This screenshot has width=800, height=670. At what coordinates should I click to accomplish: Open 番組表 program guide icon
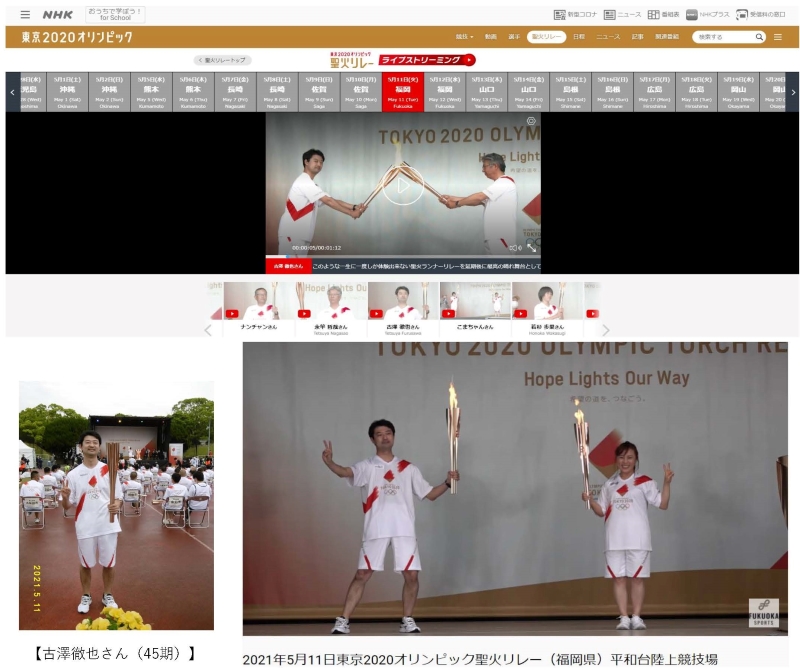pos(662,15)
